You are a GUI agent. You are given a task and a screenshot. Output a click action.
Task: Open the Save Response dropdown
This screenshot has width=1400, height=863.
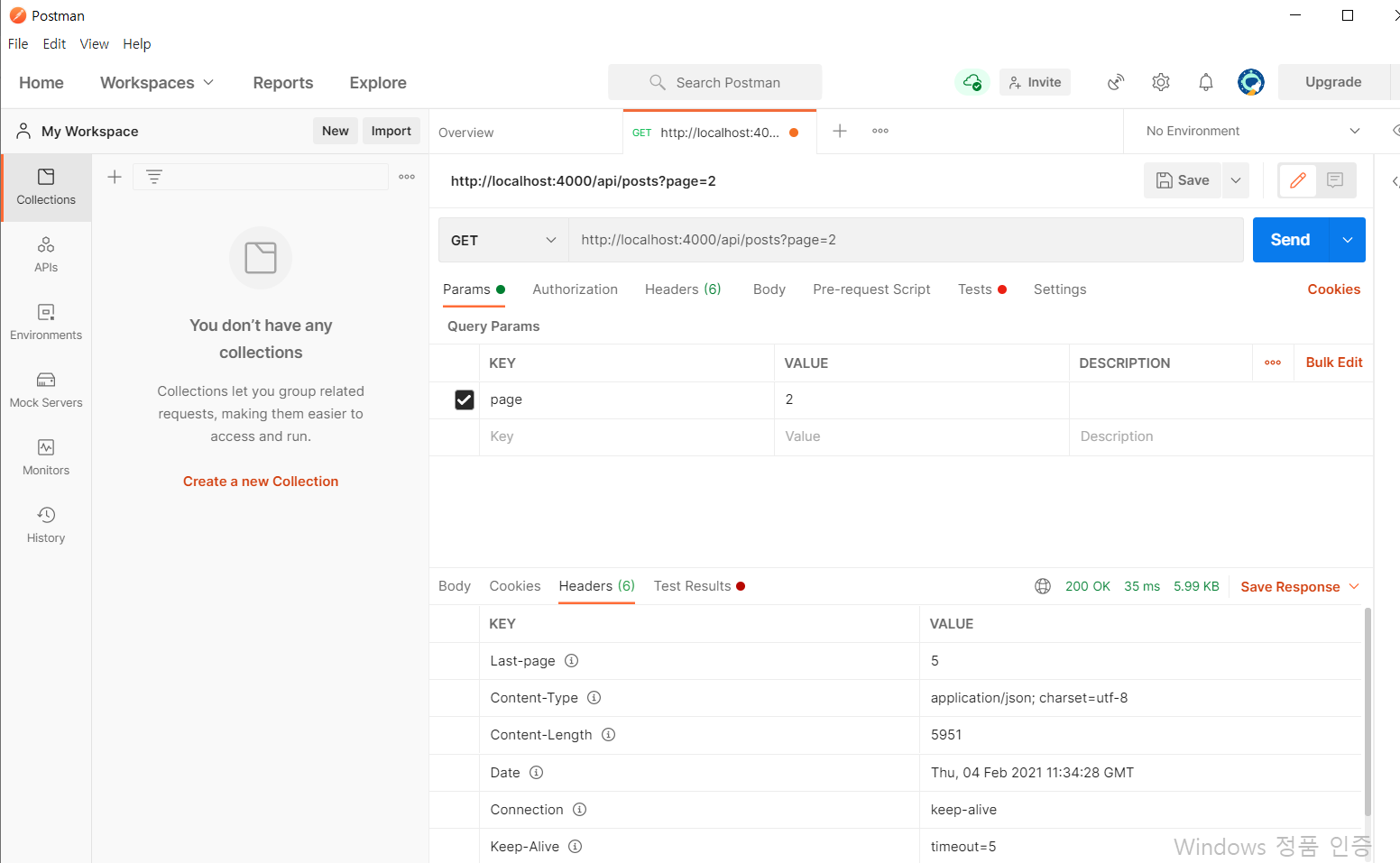point(1300,587)
